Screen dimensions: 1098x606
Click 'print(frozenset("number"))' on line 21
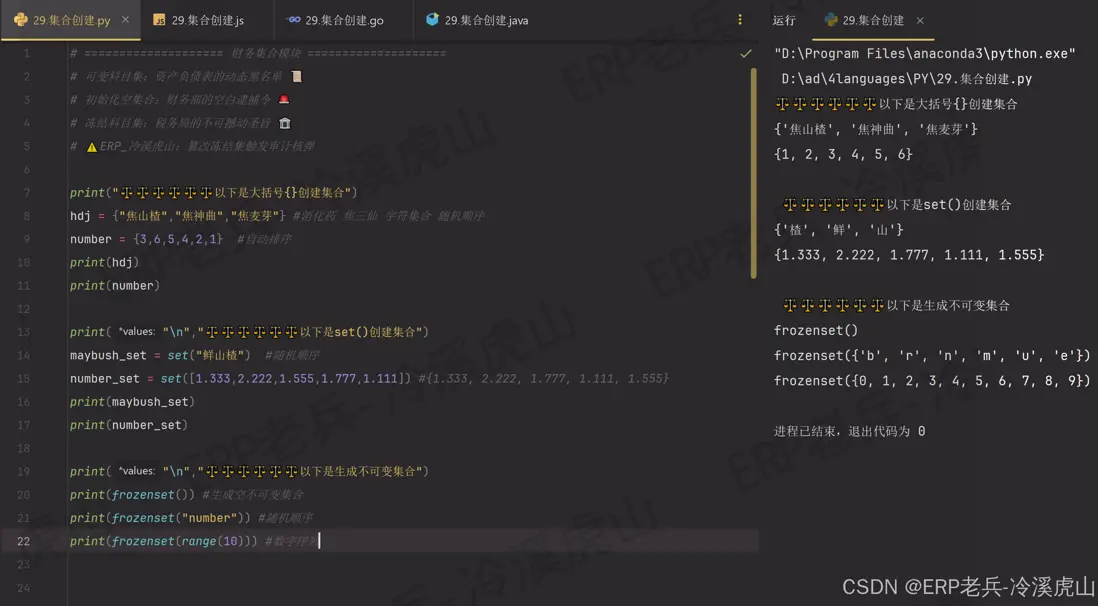160,518
